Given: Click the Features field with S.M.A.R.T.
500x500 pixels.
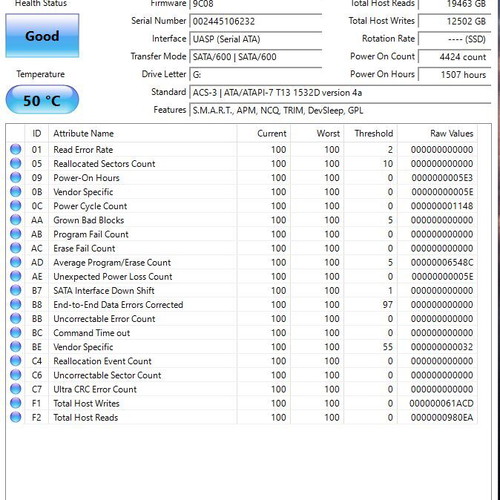Looking at the screenshot, I should tap(340, 110).
